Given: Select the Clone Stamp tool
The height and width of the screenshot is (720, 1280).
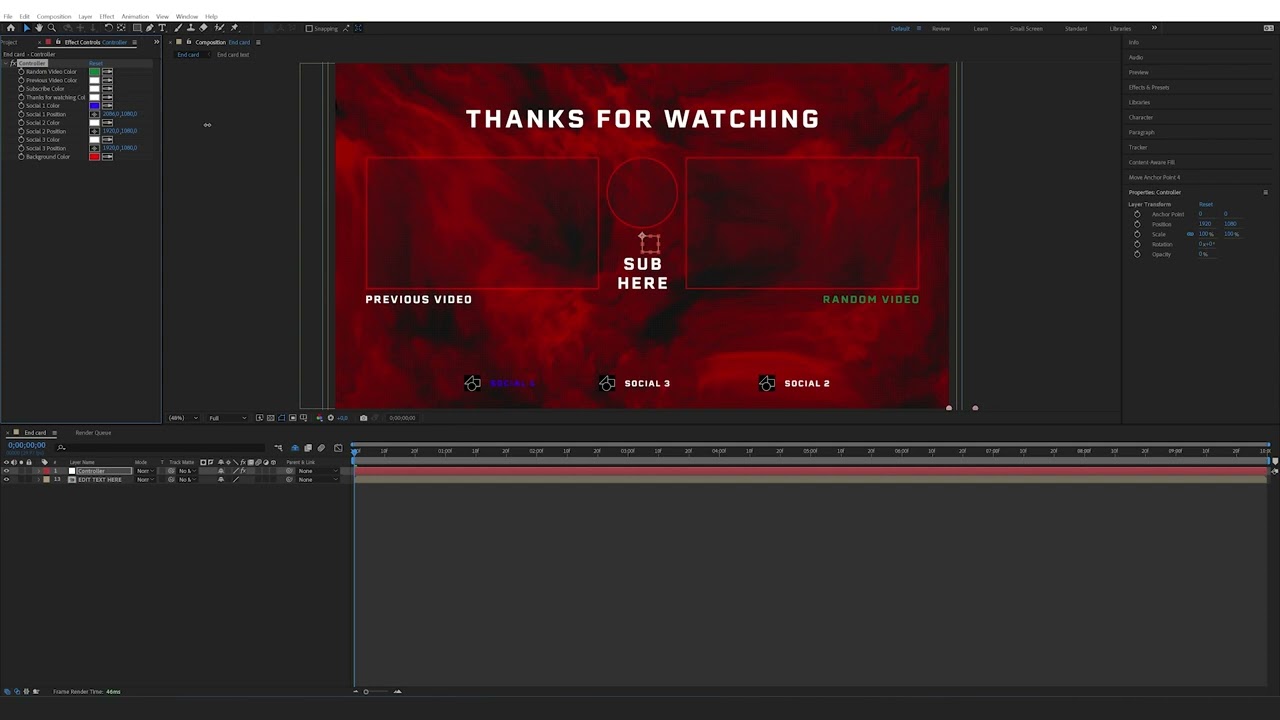Looking at the screenshot, I should tap(191, 28).
